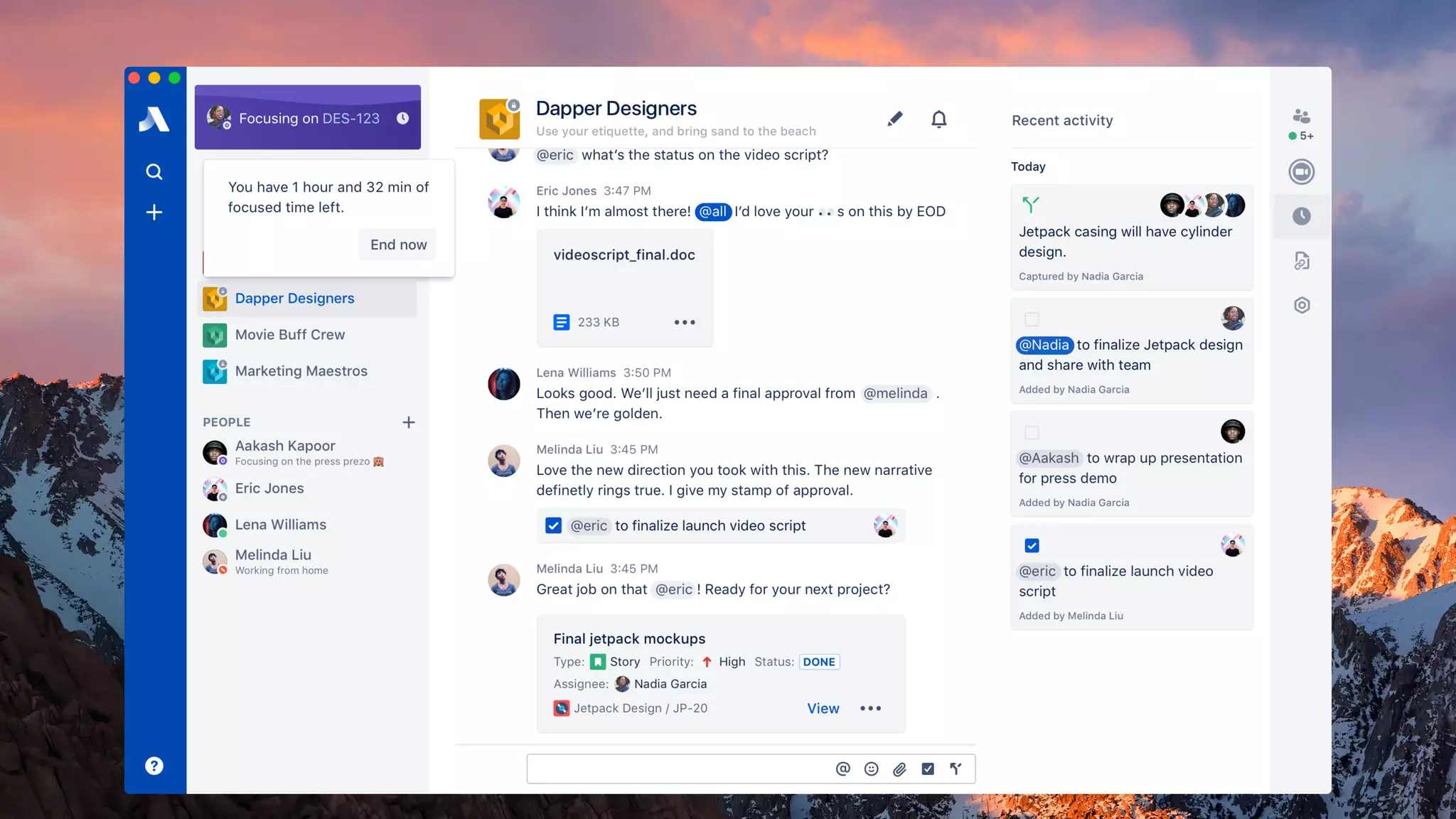The image size is (1456, 819).
Task: Open Marketing Maestros room
Action: pos(301,371)
